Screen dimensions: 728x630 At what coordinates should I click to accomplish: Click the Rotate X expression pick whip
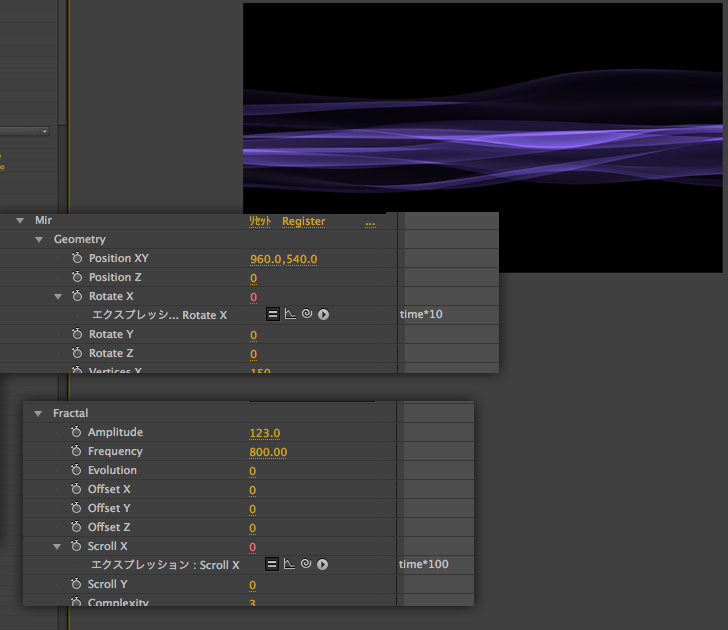coord(307,314)
